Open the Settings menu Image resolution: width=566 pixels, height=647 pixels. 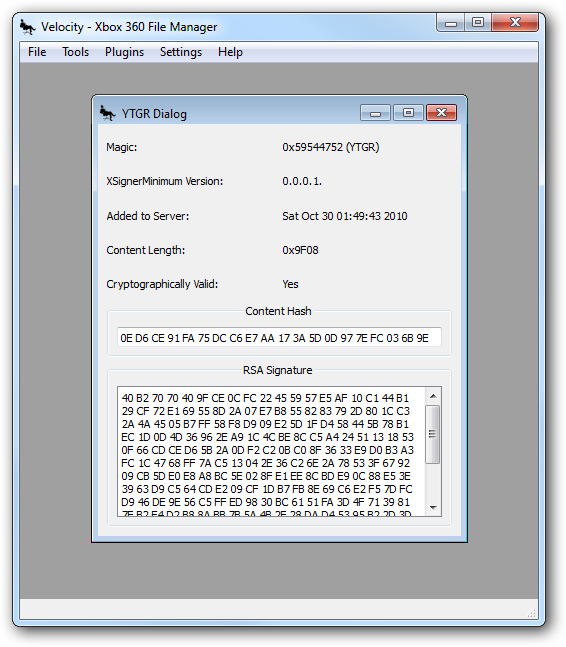pyautogui.click(x=181, y=52)
